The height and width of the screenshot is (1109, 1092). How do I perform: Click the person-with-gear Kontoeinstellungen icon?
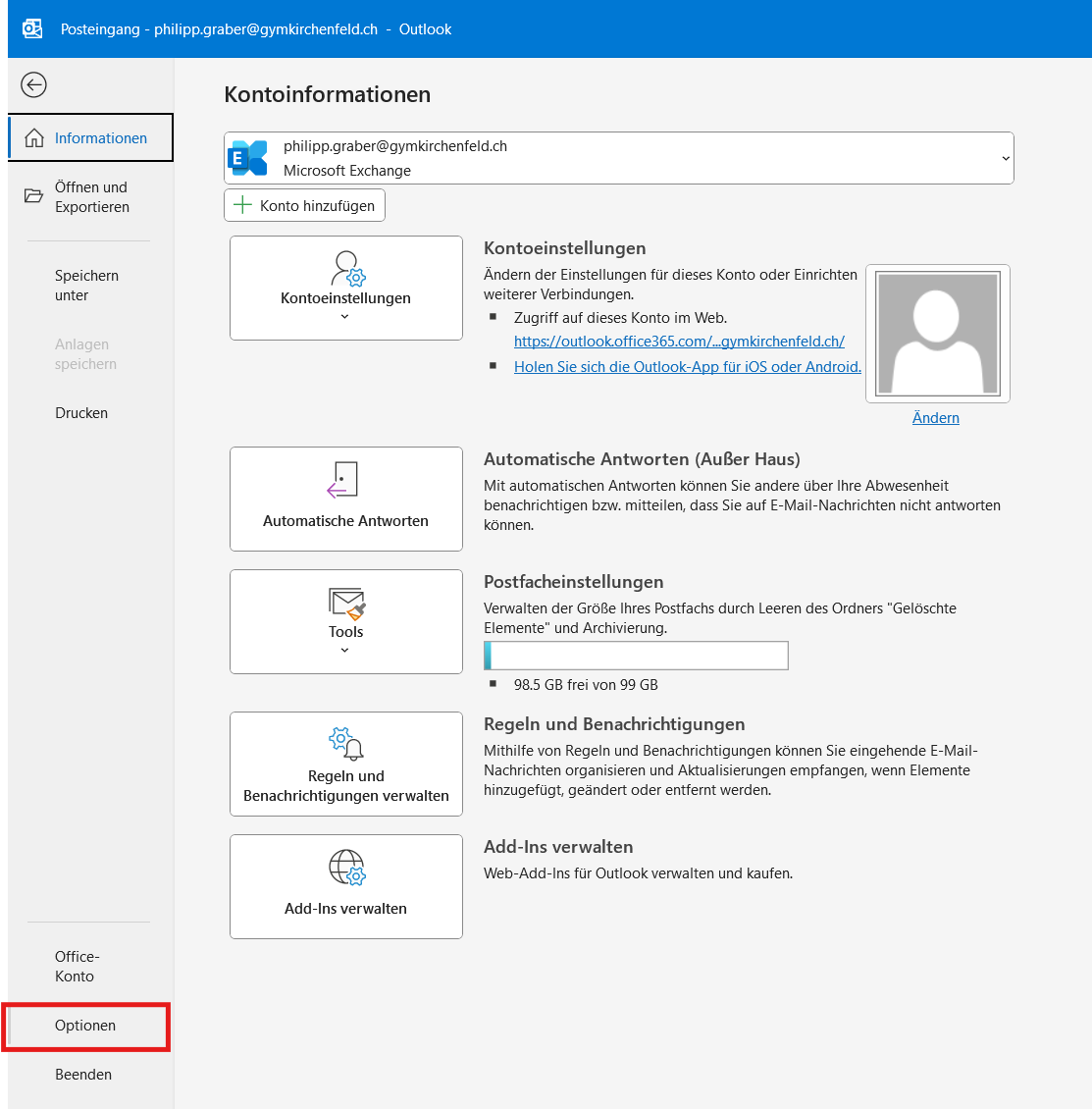coord(346,269)
